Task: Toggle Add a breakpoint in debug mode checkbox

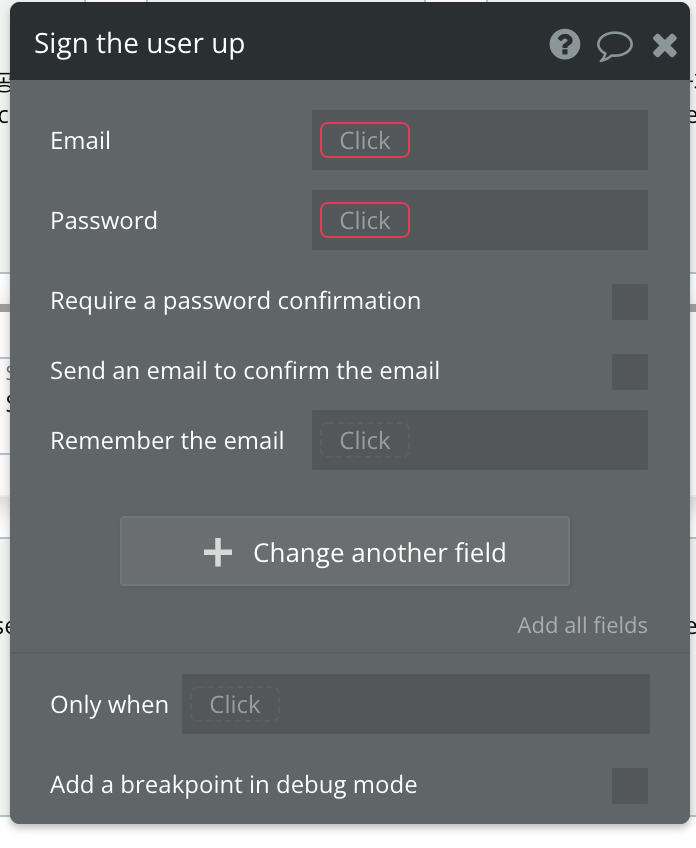Action: (x=629, y=786)
